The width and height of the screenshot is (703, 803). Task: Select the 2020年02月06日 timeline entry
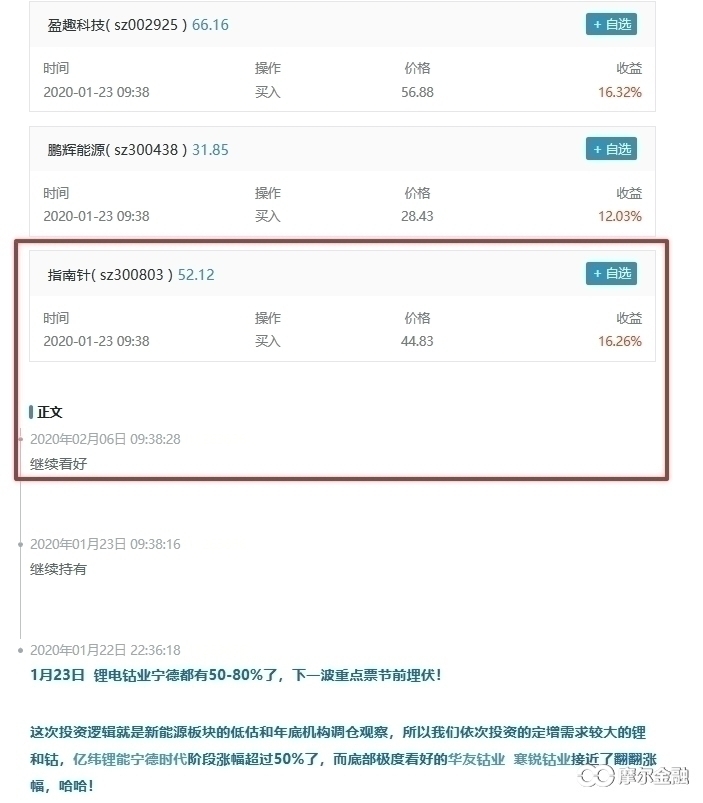click(105, 439)
